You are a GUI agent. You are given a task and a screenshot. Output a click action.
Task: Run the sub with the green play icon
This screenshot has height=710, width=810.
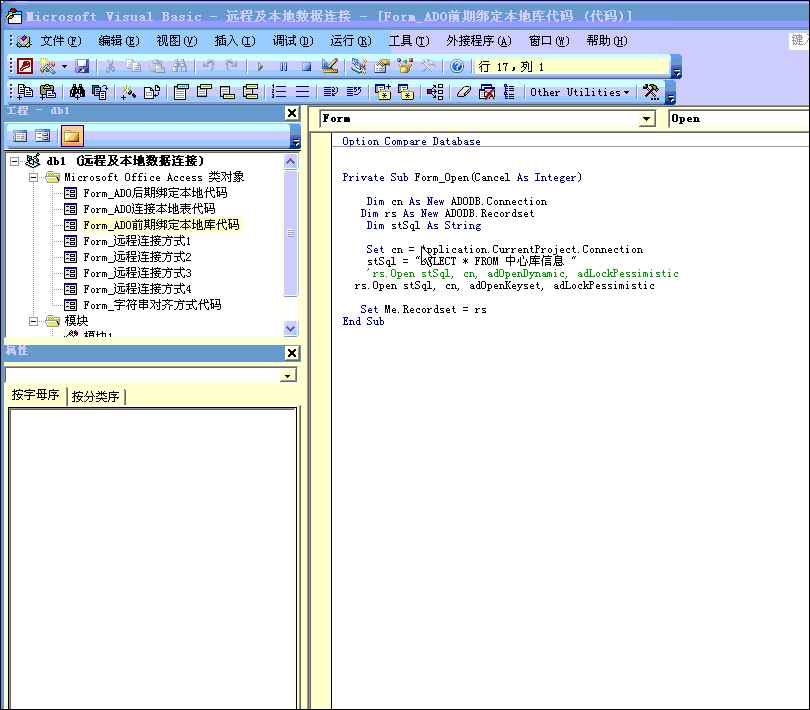click(x=260, y=66)
